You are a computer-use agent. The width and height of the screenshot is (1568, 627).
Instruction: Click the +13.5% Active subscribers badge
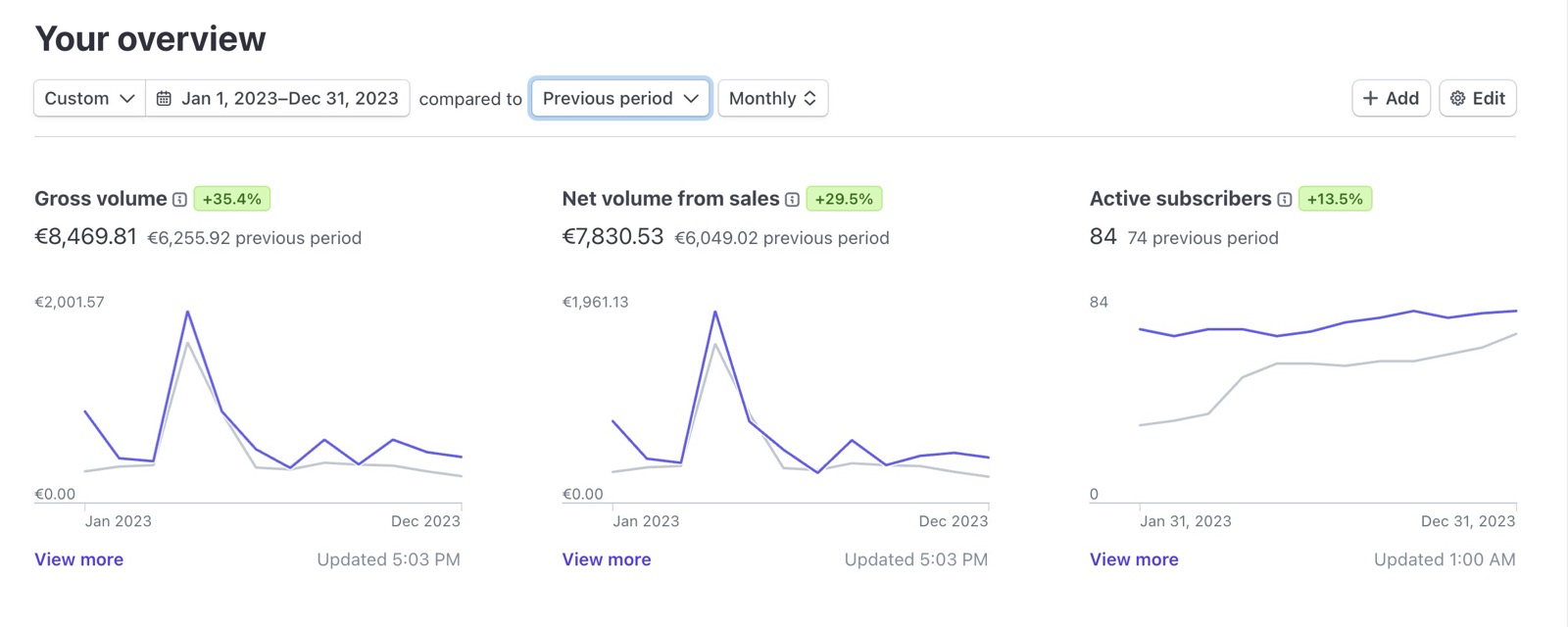pyautogui.click(x=1334, y=199)
